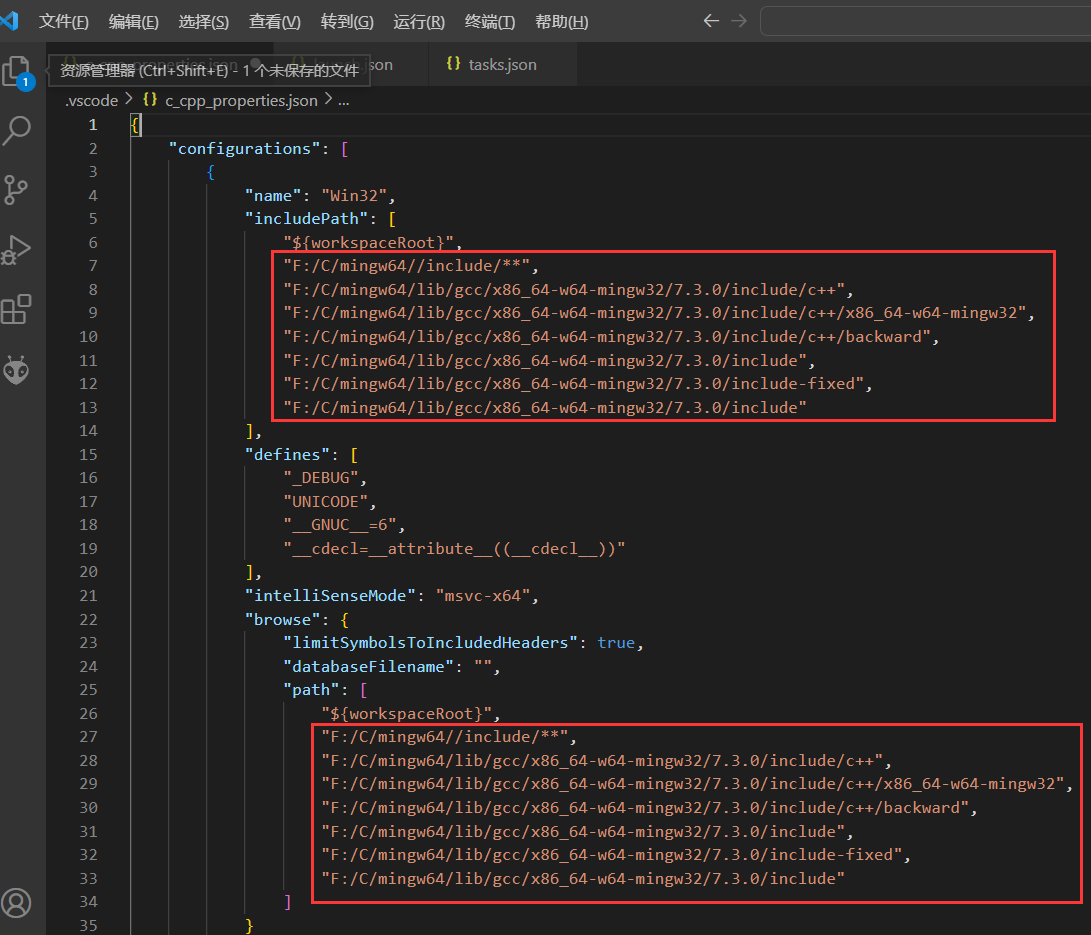Open the 终端(T) menu
This screenshot has height=935, width=1091.
coord(490,22)
